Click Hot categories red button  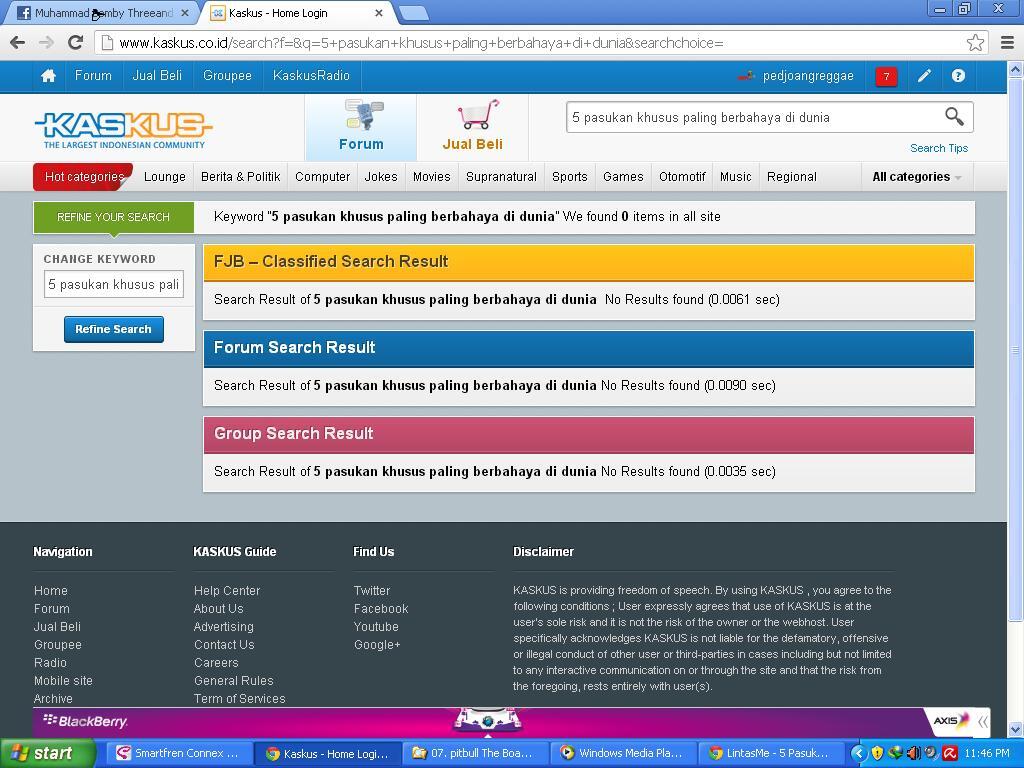tap(84, 177)
